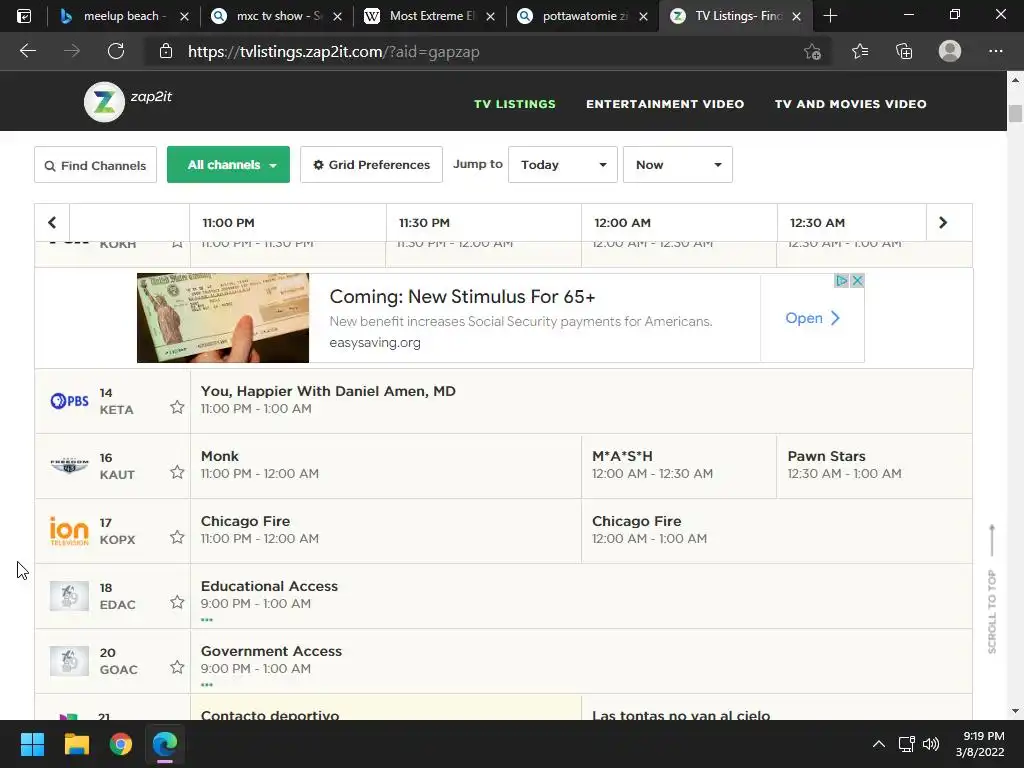Switch to the pottawatomie search tab
The height and width of the screenshot is (768, 1024).
(583, 16)
